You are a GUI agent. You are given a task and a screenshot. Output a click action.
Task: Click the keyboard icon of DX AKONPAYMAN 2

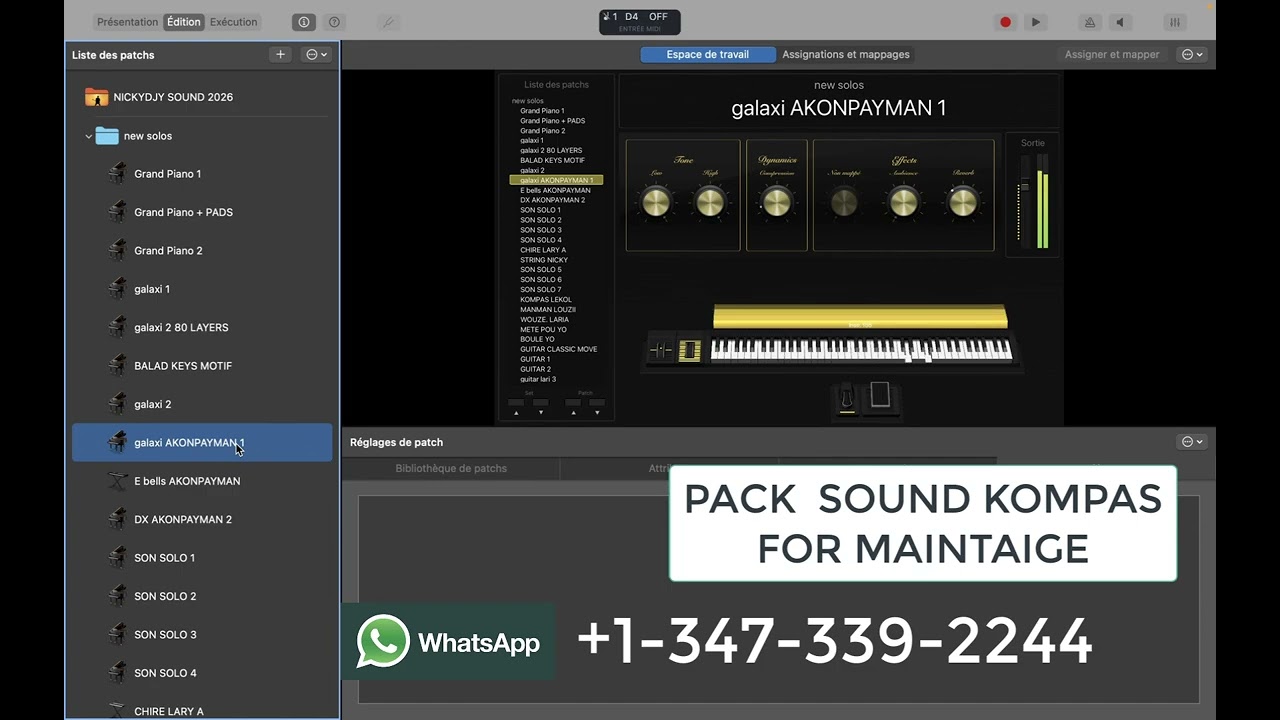pyautogui.click(x=117, y=519)
